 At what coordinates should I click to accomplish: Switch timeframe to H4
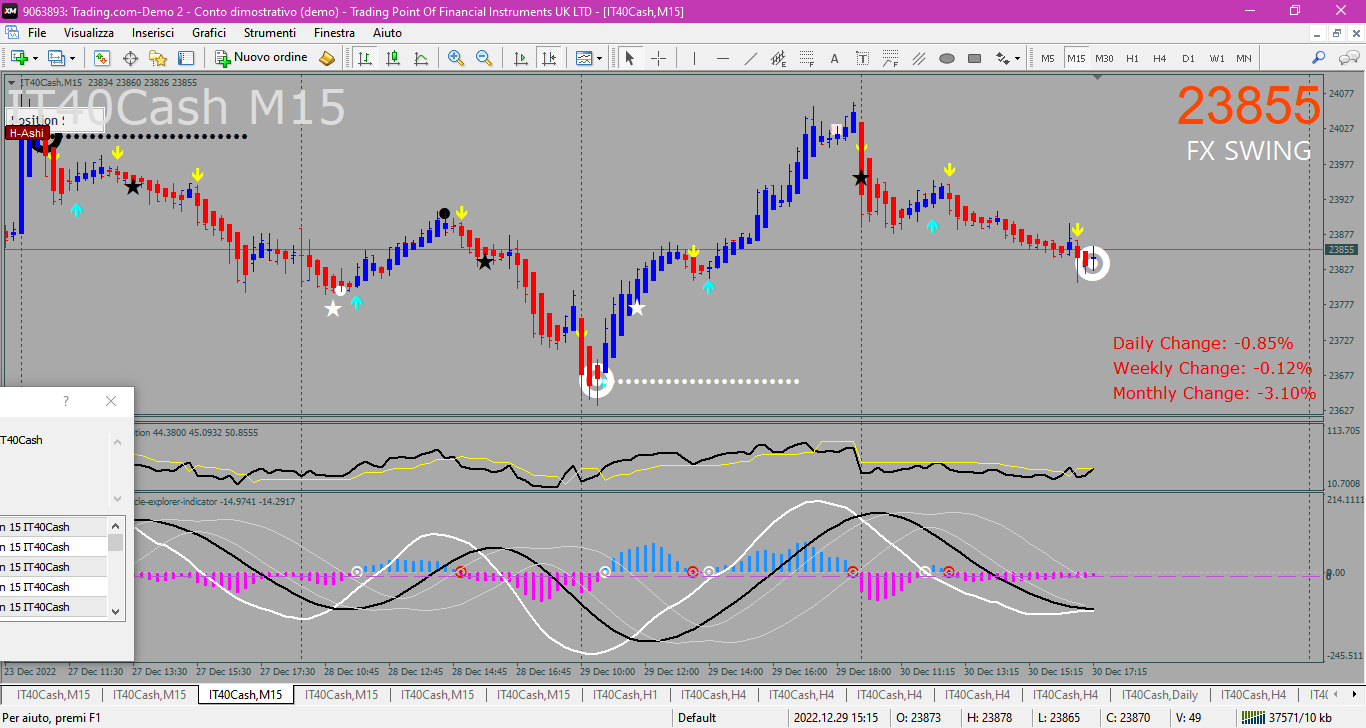click(x=1160, y=58)
